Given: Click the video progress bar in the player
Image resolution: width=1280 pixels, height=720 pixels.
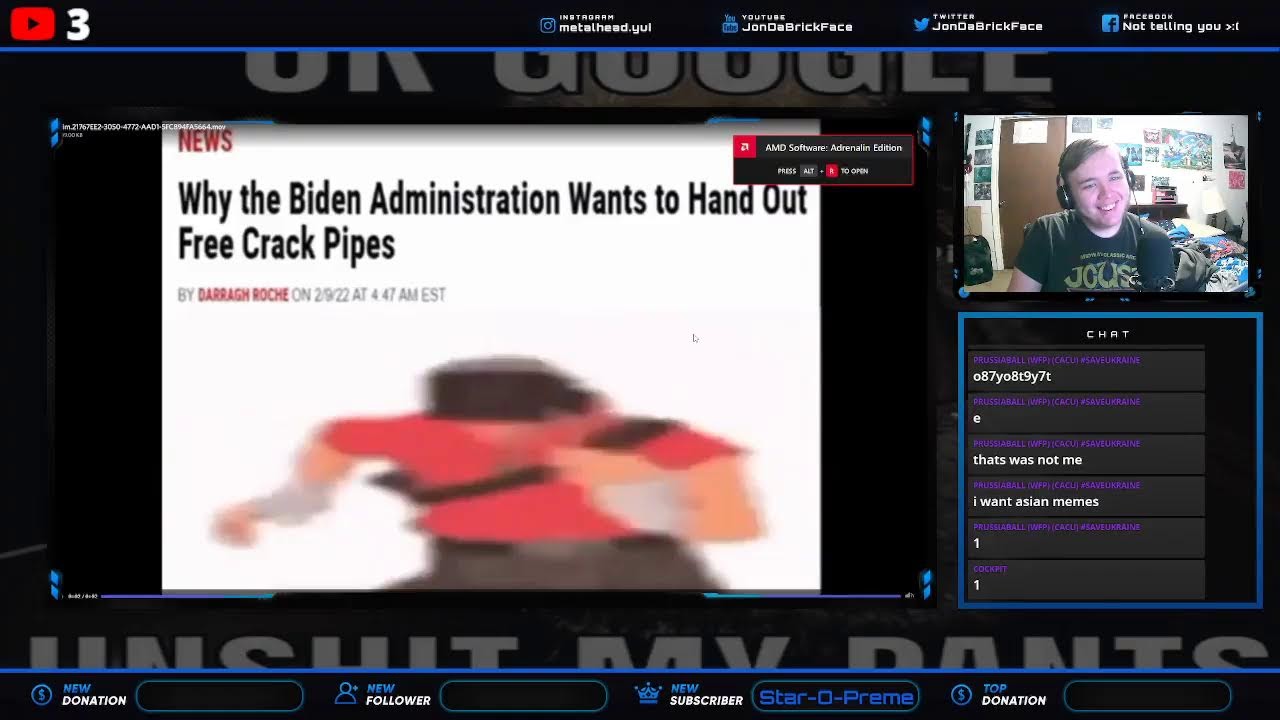Looking at the screenshot, I should click(x=501, y=596).
